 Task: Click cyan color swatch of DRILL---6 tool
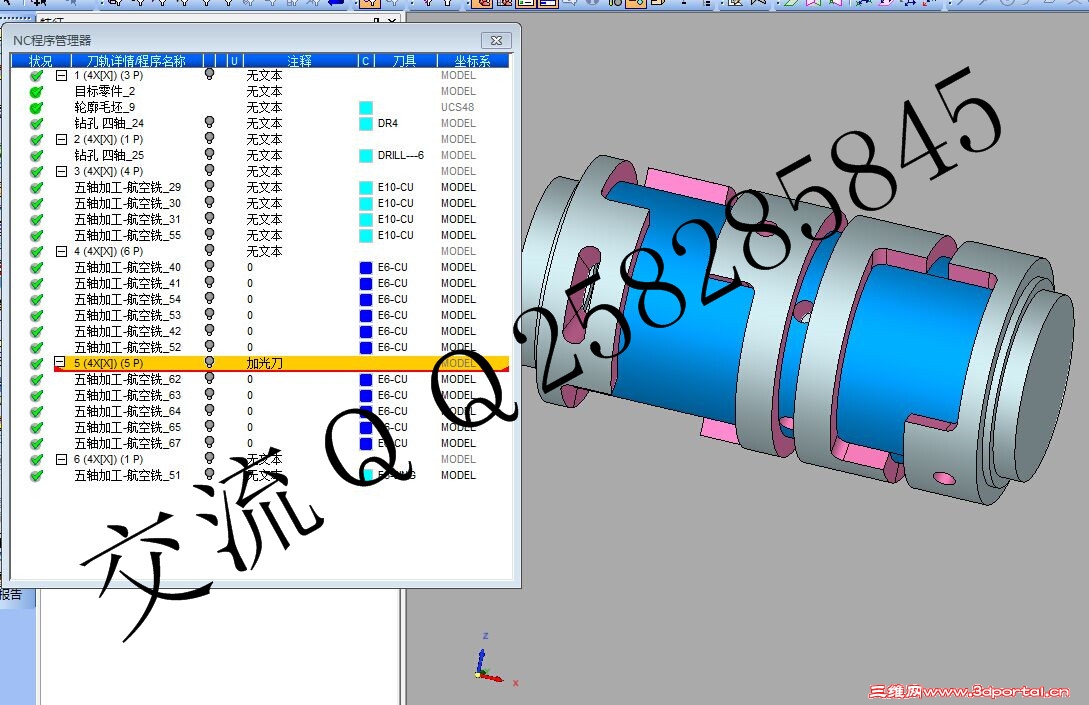click(x=366, y=156)
